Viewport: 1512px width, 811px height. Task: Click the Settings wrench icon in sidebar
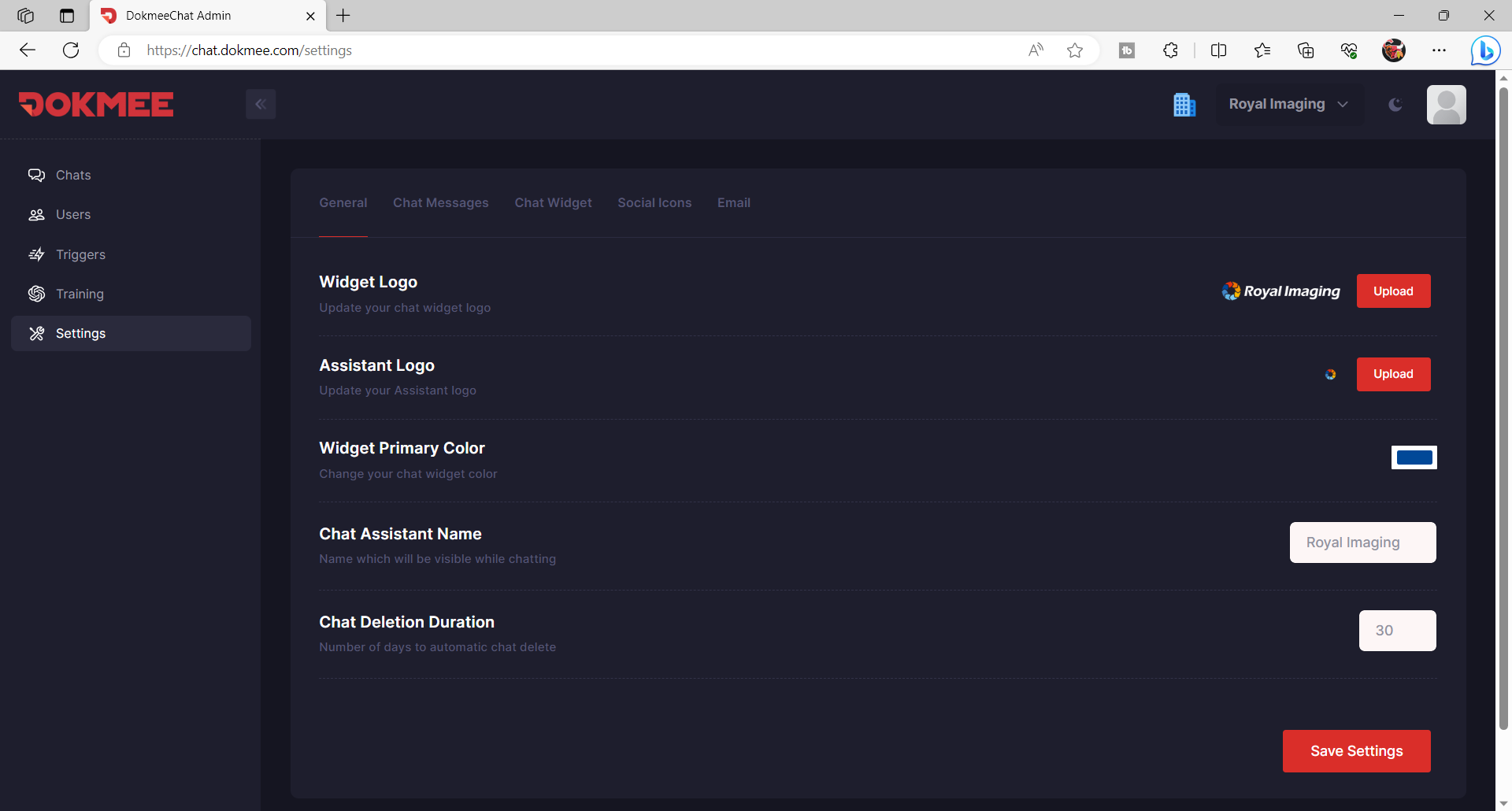(37, 333)
